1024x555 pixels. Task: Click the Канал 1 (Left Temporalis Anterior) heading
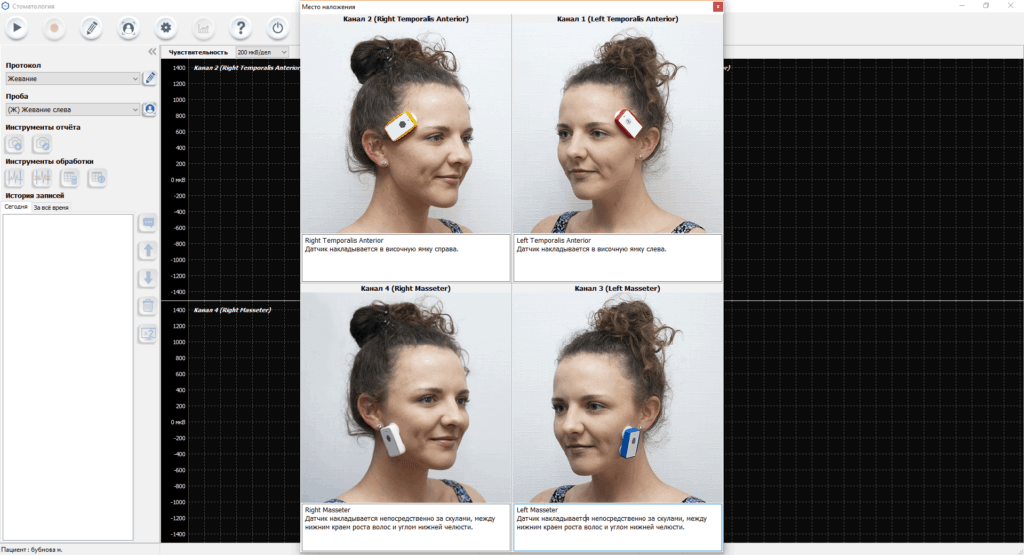(x=617, y=19)
